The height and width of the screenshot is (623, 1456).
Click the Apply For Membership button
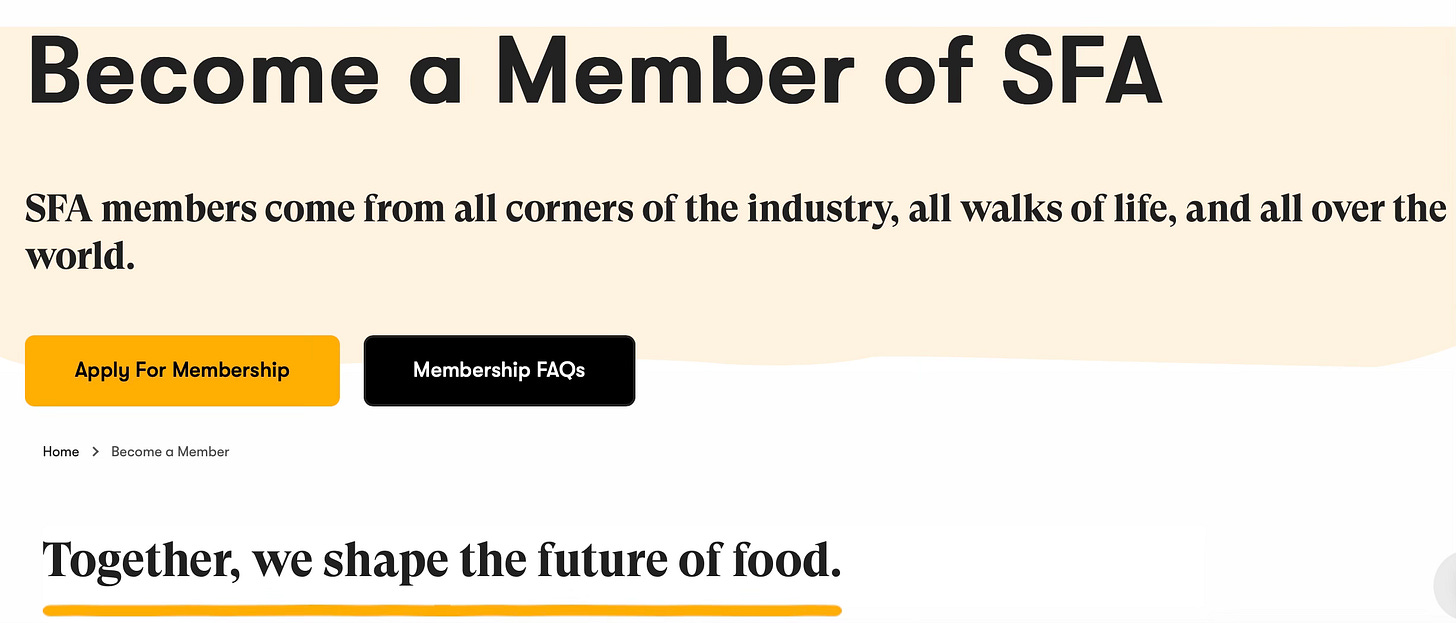coord(182,370)
